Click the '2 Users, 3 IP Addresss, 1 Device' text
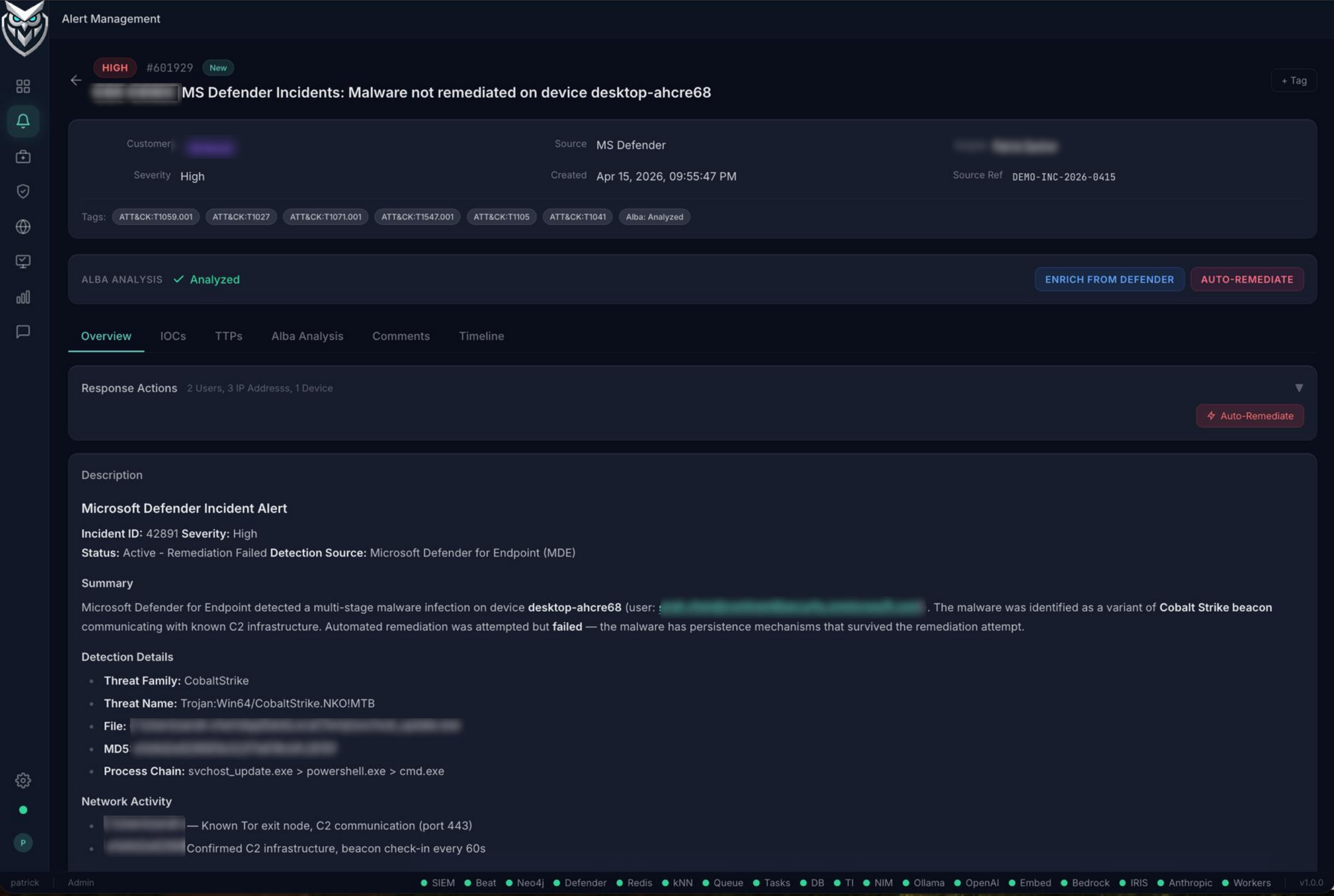Screen dimensions: 1334x896 (259, 388)
